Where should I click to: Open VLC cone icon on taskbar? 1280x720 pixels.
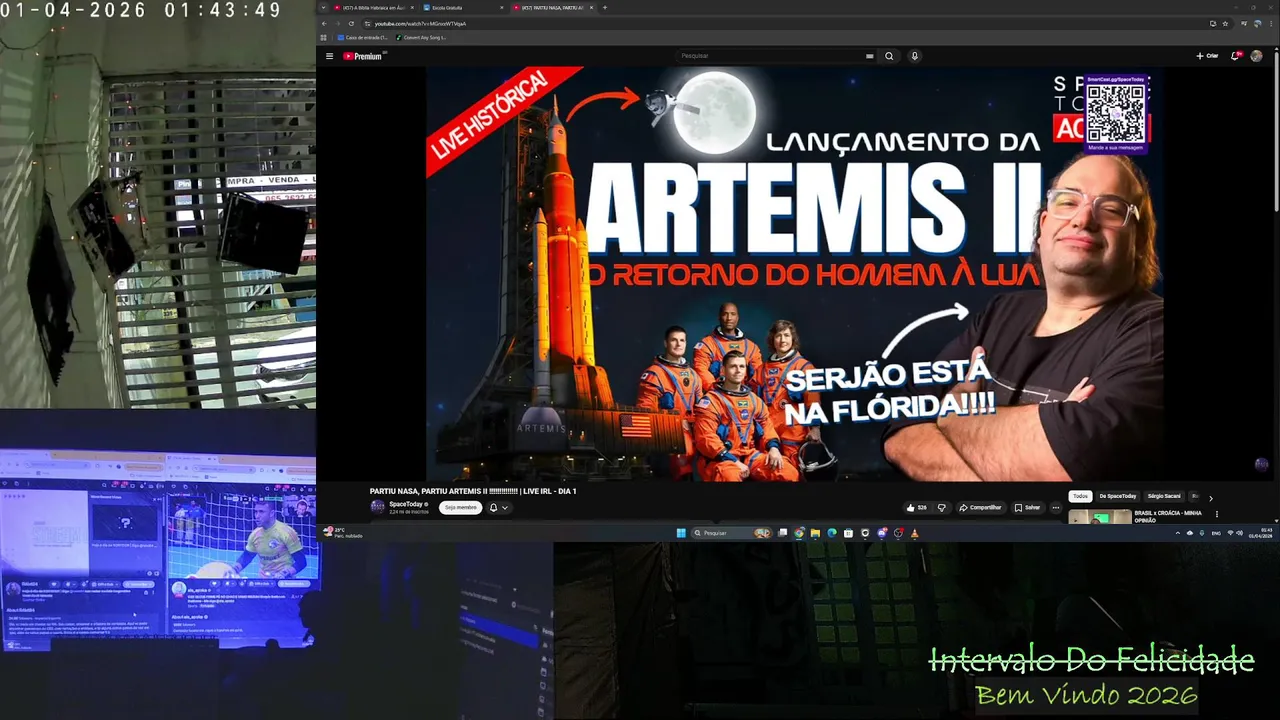[x=914, y=533]
